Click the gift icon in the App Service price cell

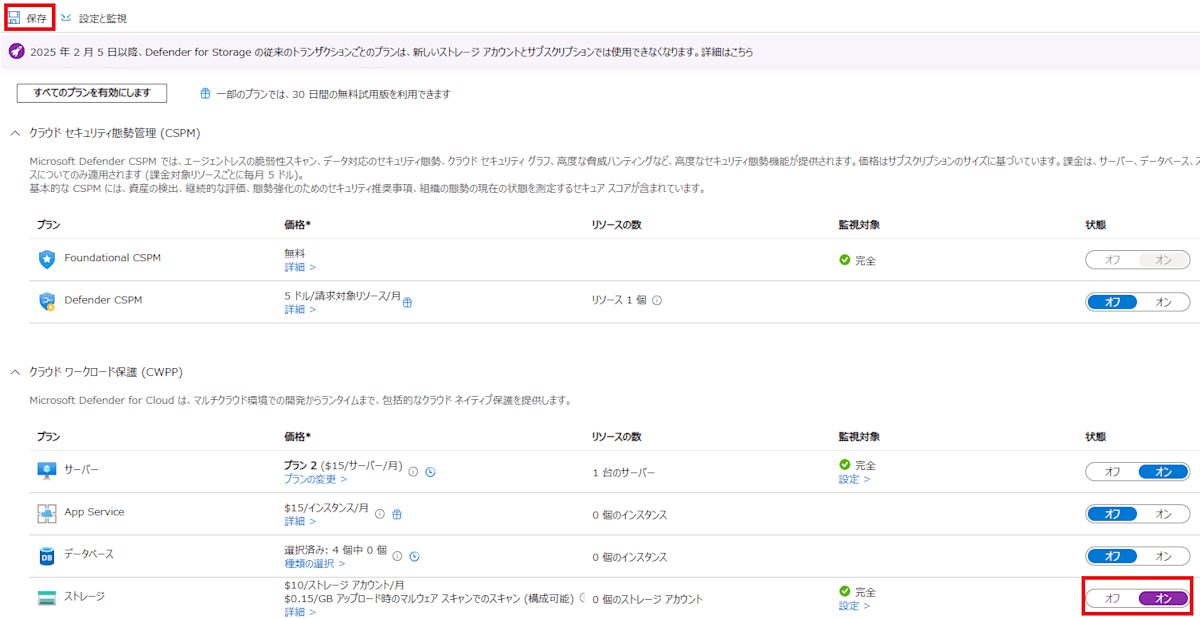pyautogui.click(x=397, y=514)
